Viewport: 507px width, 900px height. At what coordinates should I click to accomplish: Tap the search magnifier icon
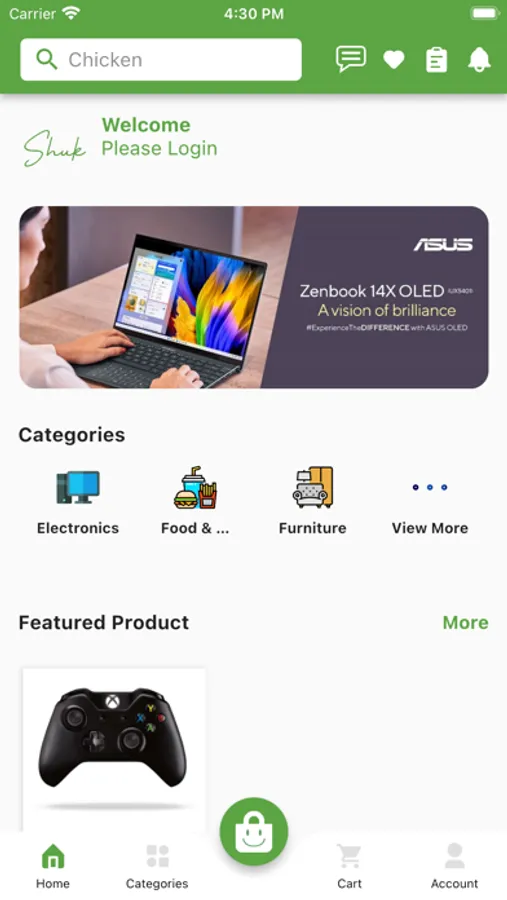pyautogui.click(x=47, y=59)
